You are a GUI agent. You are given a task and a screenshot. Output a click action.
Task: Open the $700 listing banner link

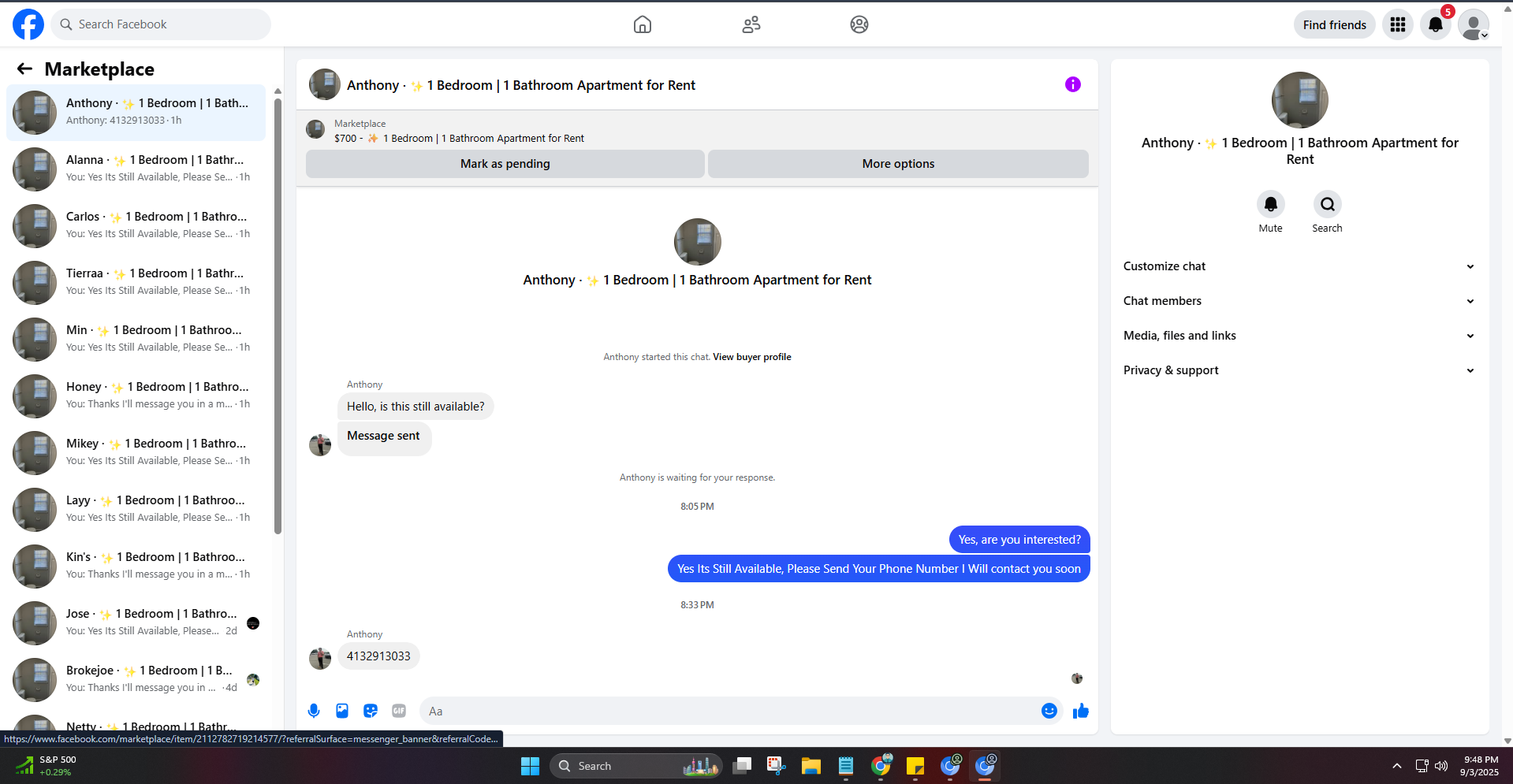pos(459,139)
